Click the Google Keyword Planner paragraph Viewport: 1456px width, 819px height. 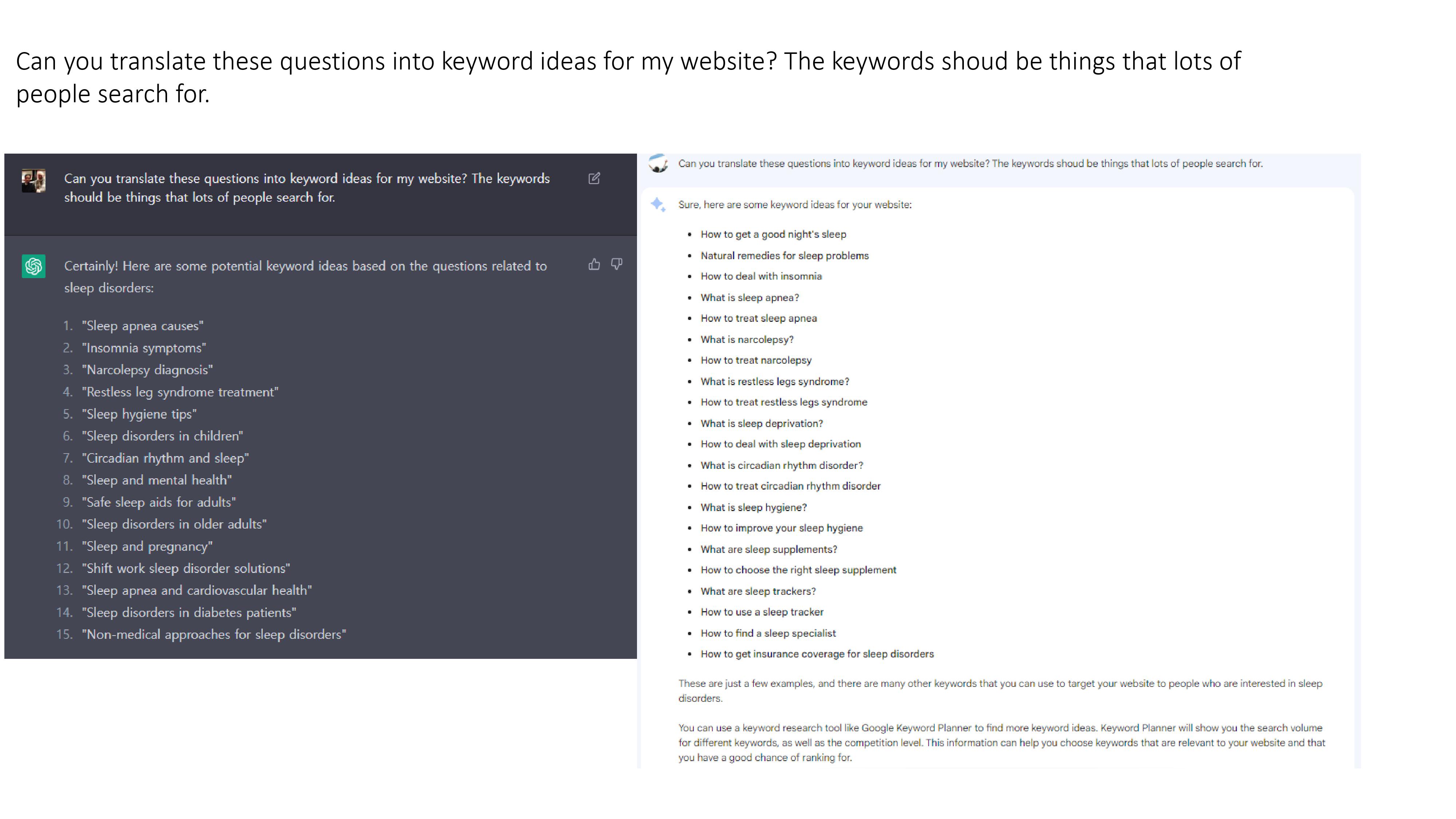click(1002, 743)
